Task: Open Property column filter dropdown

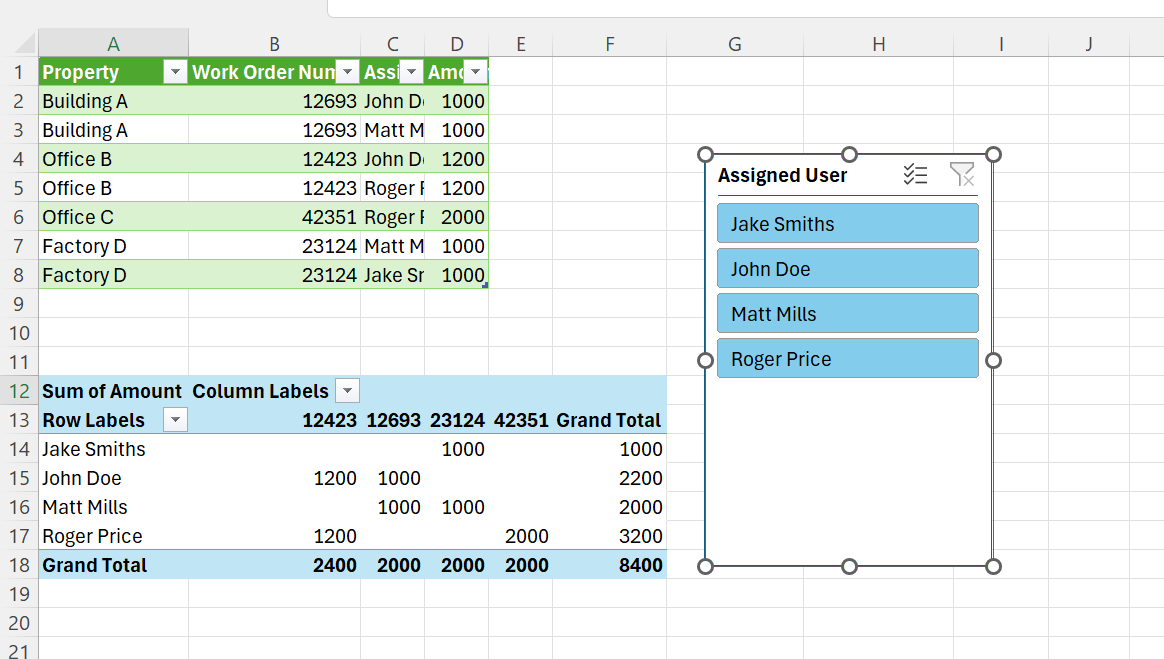Action: coord(175,72)
